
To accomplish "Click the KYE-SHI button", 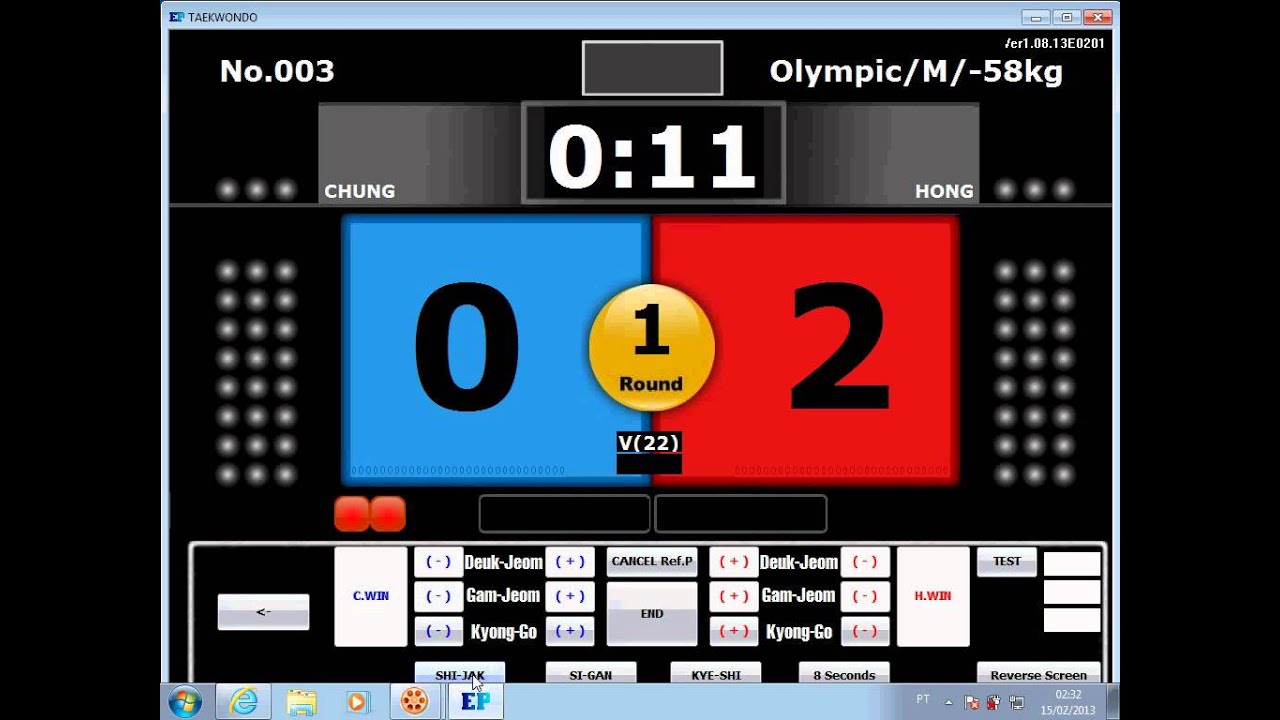I will 716,674.
